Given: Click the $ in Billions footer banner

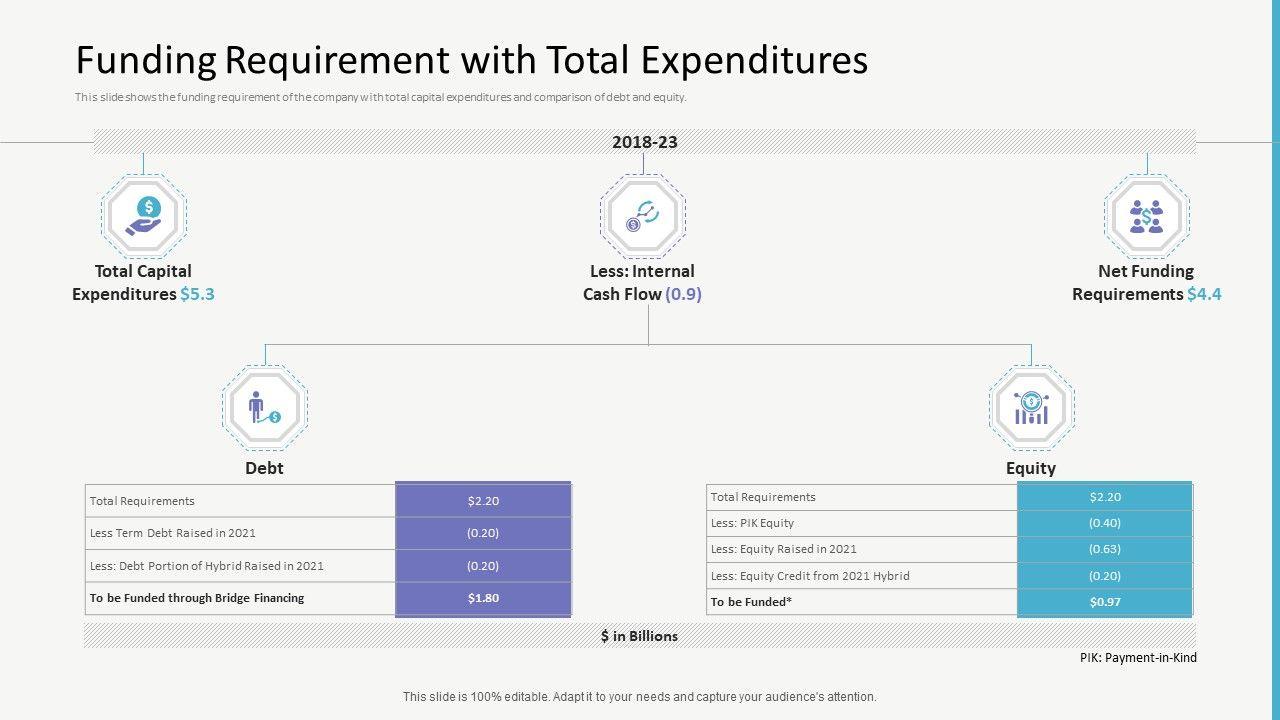Looking at the screenshot, I should (x=639, y=636).
